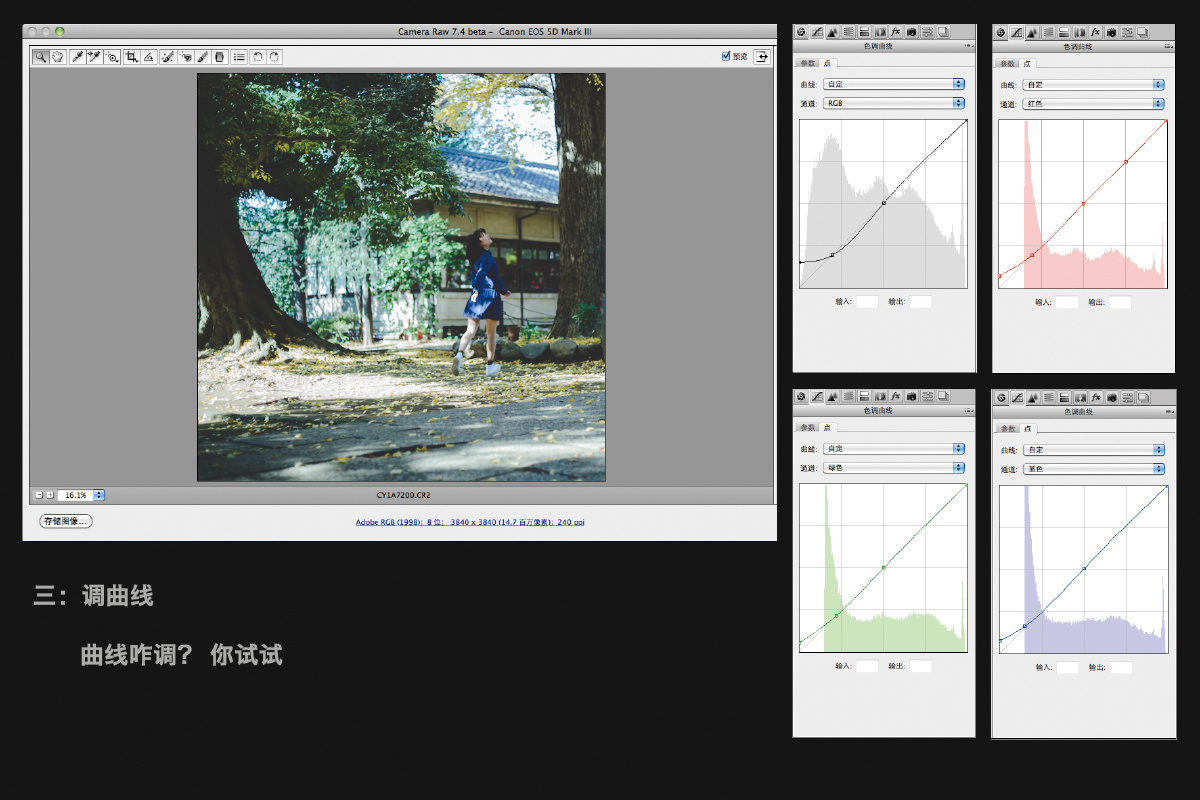Click the zoom out minus button
This screenshot has height=800, width=1200.
[x=39, y=495]
